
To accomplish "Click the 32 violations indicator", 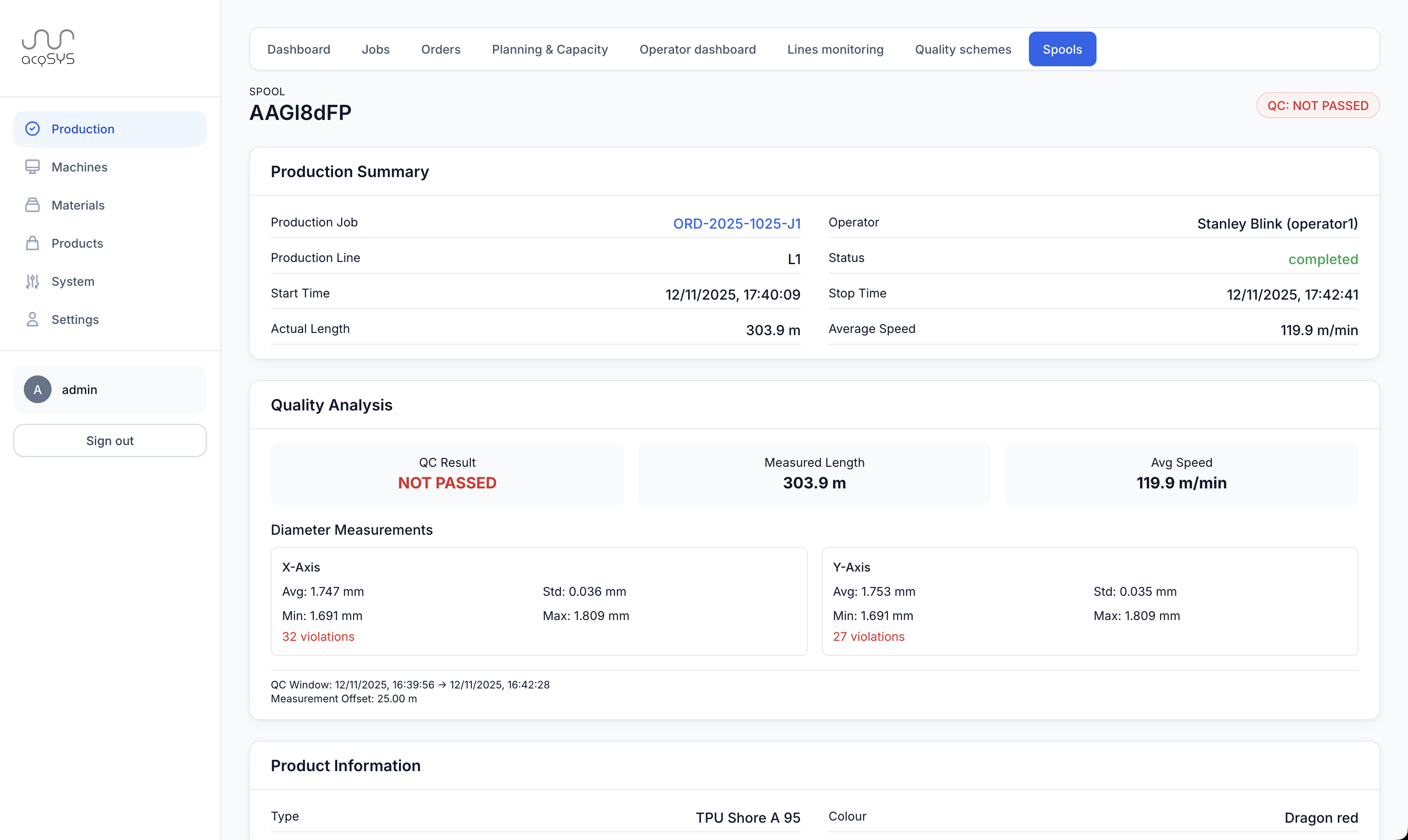I will click(x=318, y=636).
